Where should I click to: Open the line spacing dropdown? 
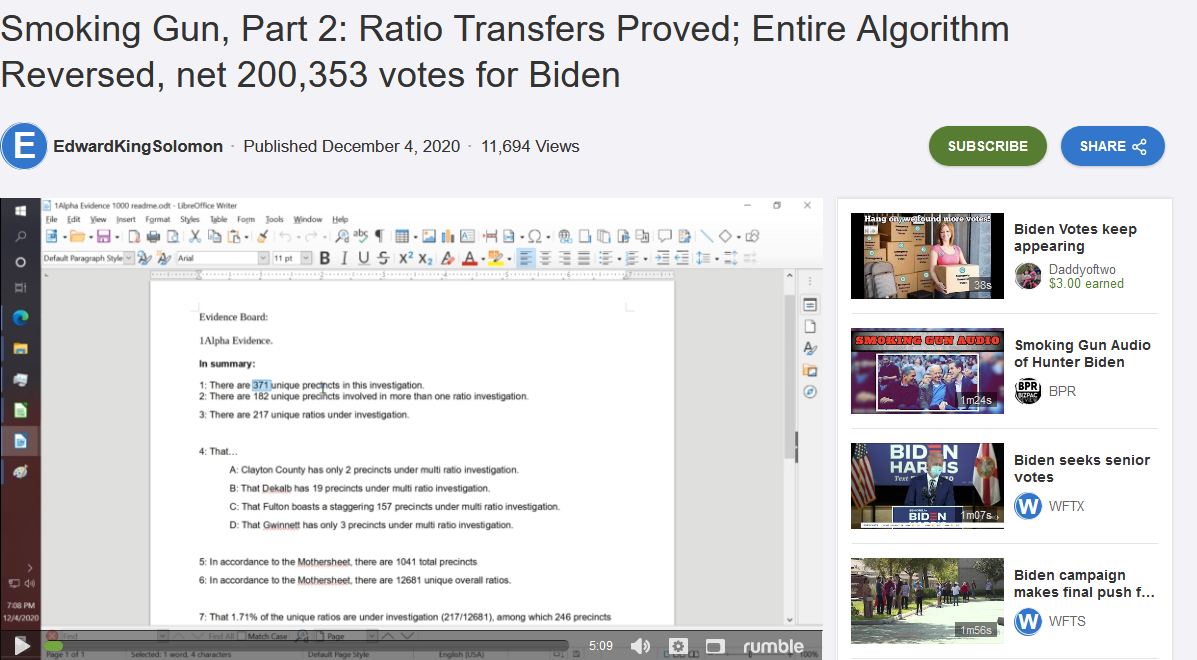click(717, 259)
